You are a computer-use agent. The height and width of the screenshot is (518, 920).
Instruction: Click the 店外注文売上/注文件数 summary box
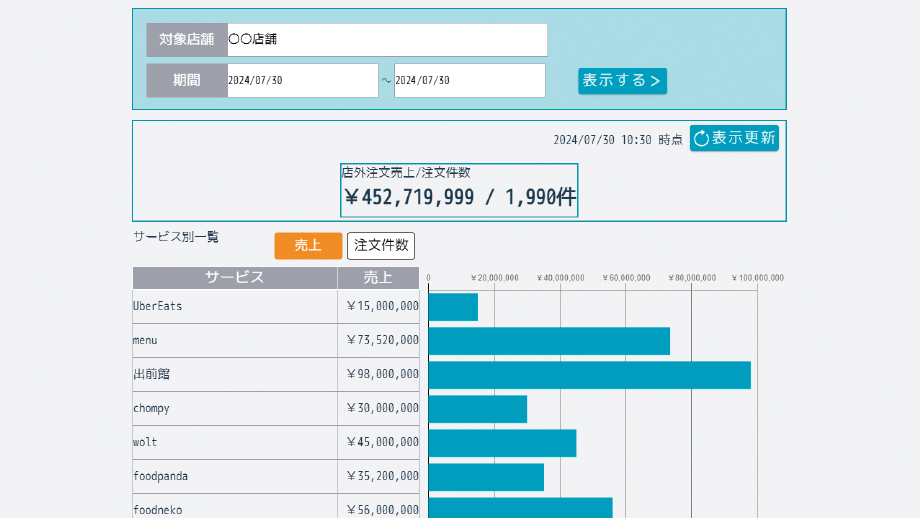pyautogui.click(x=459, y=190)
